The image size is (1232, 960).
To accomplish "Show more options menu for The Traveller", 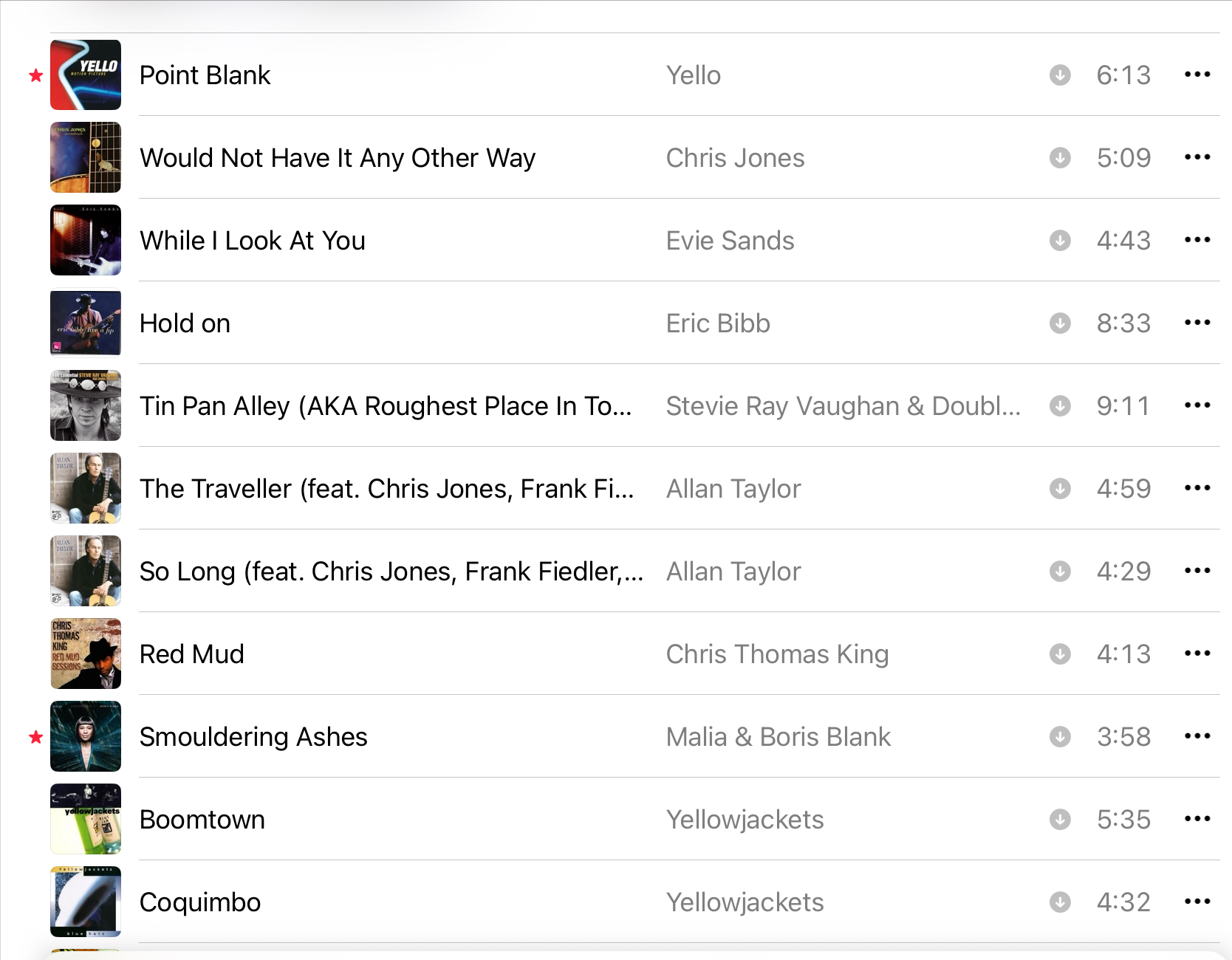I will (1197, 488).
